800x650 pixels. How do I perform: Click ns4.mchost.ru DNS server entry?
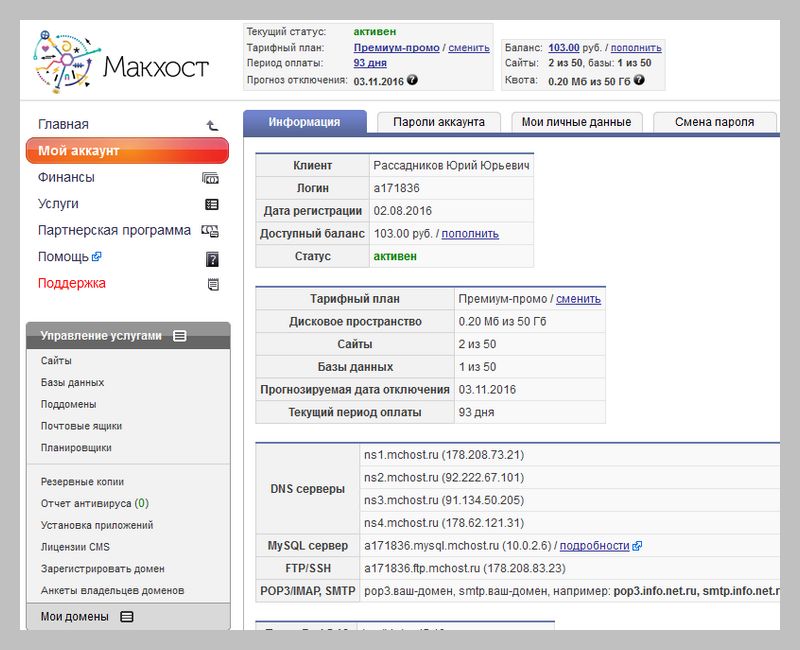[x=444, y=523]
